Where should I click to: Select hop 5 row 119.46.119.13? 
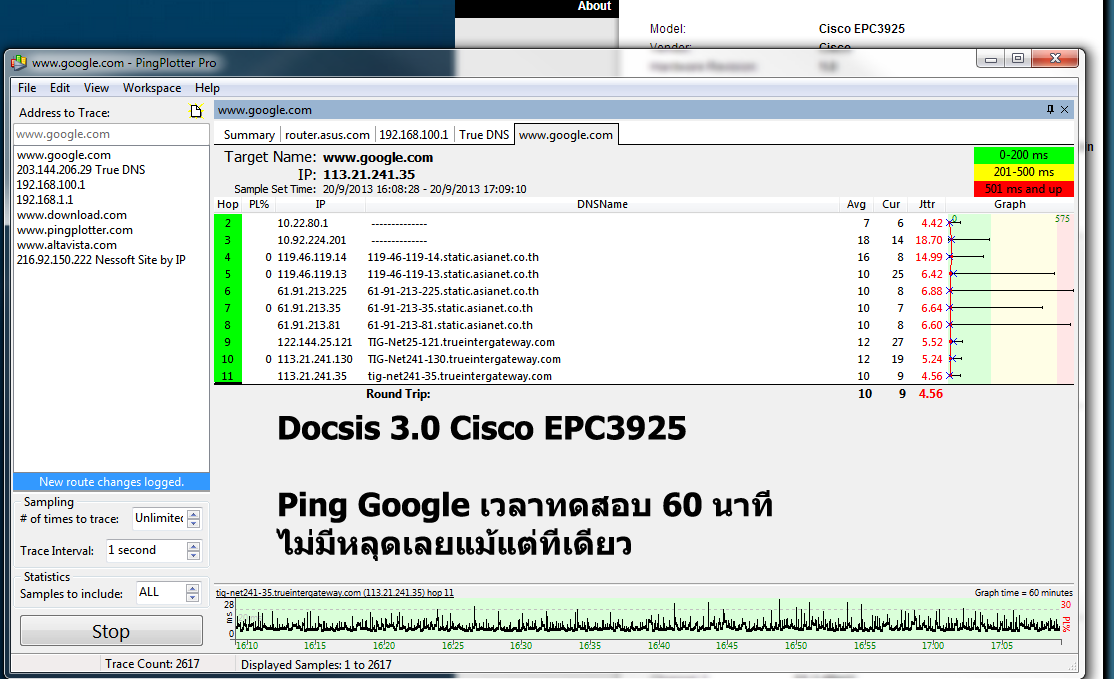tap(644, 274)
